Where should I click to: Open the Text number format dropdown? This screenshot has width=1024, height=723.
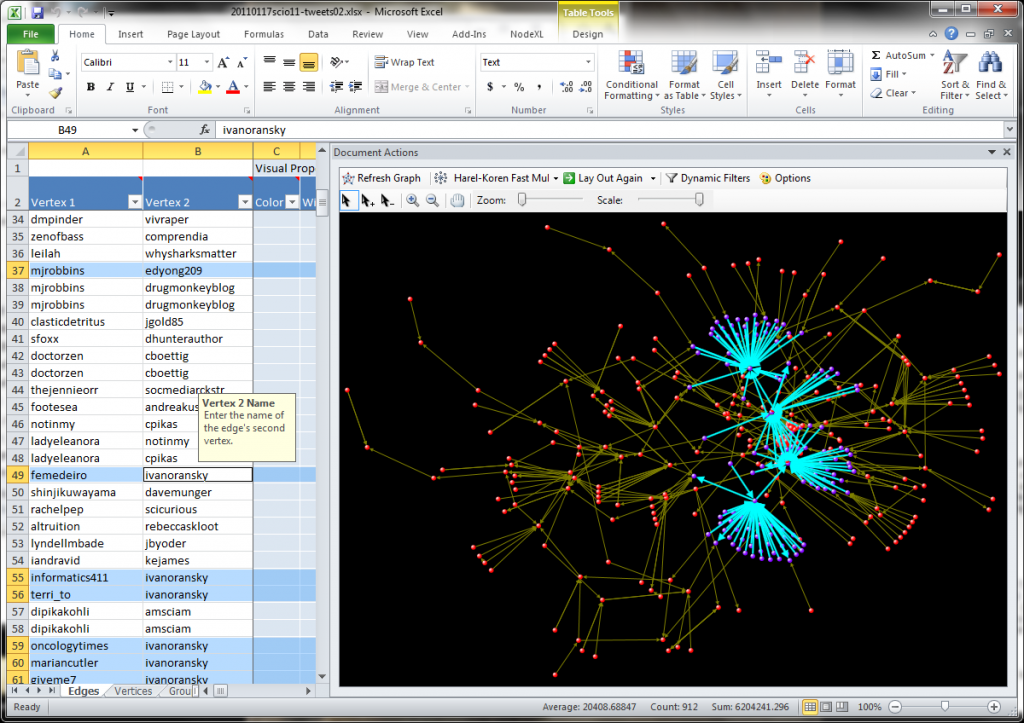point(588,63)
